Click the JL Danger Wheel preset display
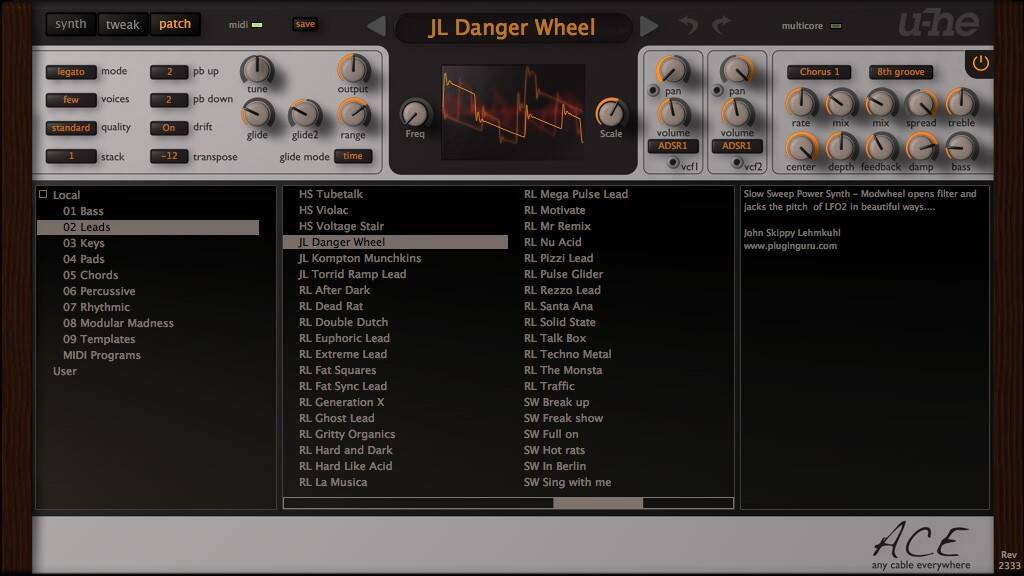1024x576 pixels. tap(512, 27)
